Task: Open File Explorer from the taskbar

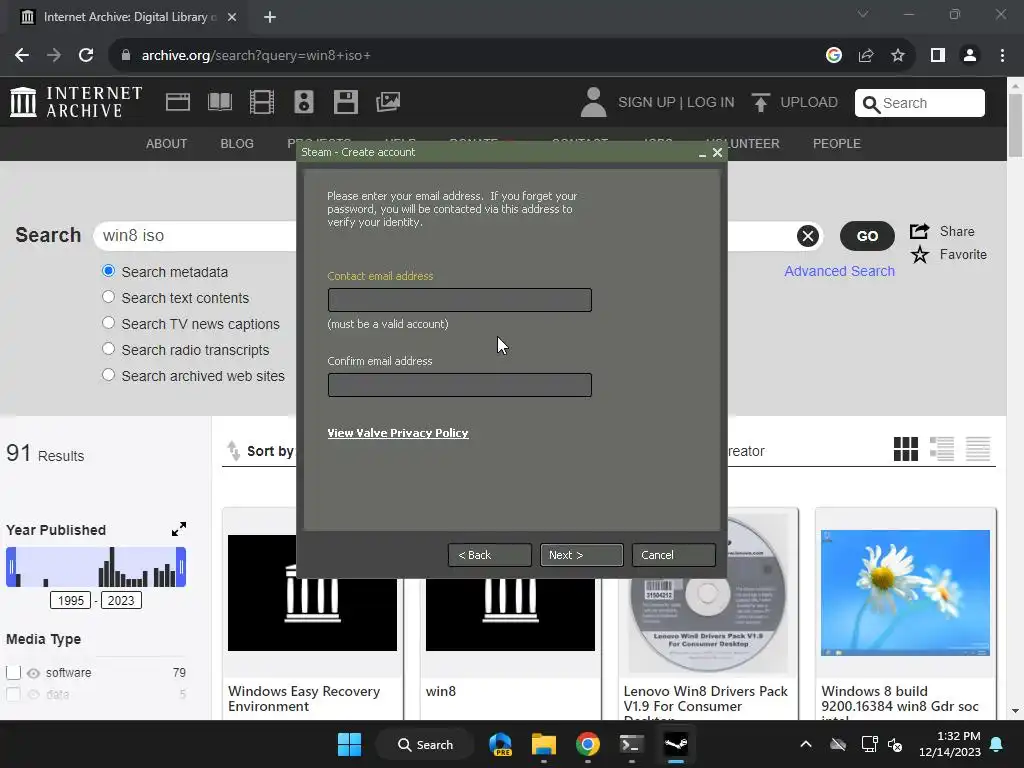Action: coord(543,744)
